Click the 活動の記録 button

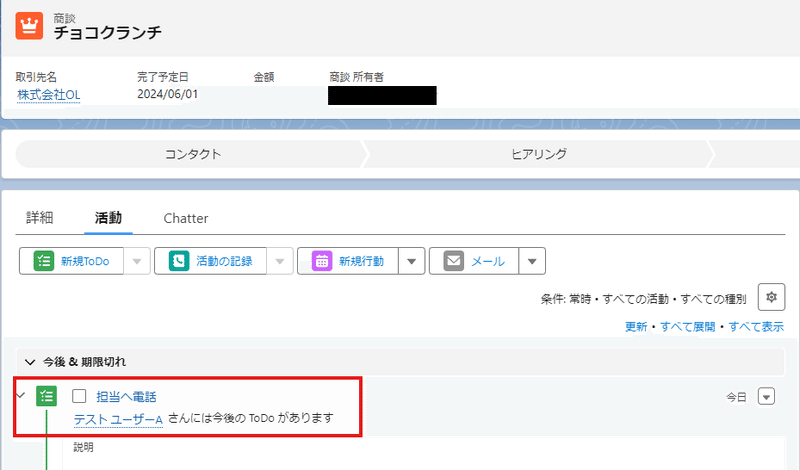210,261
